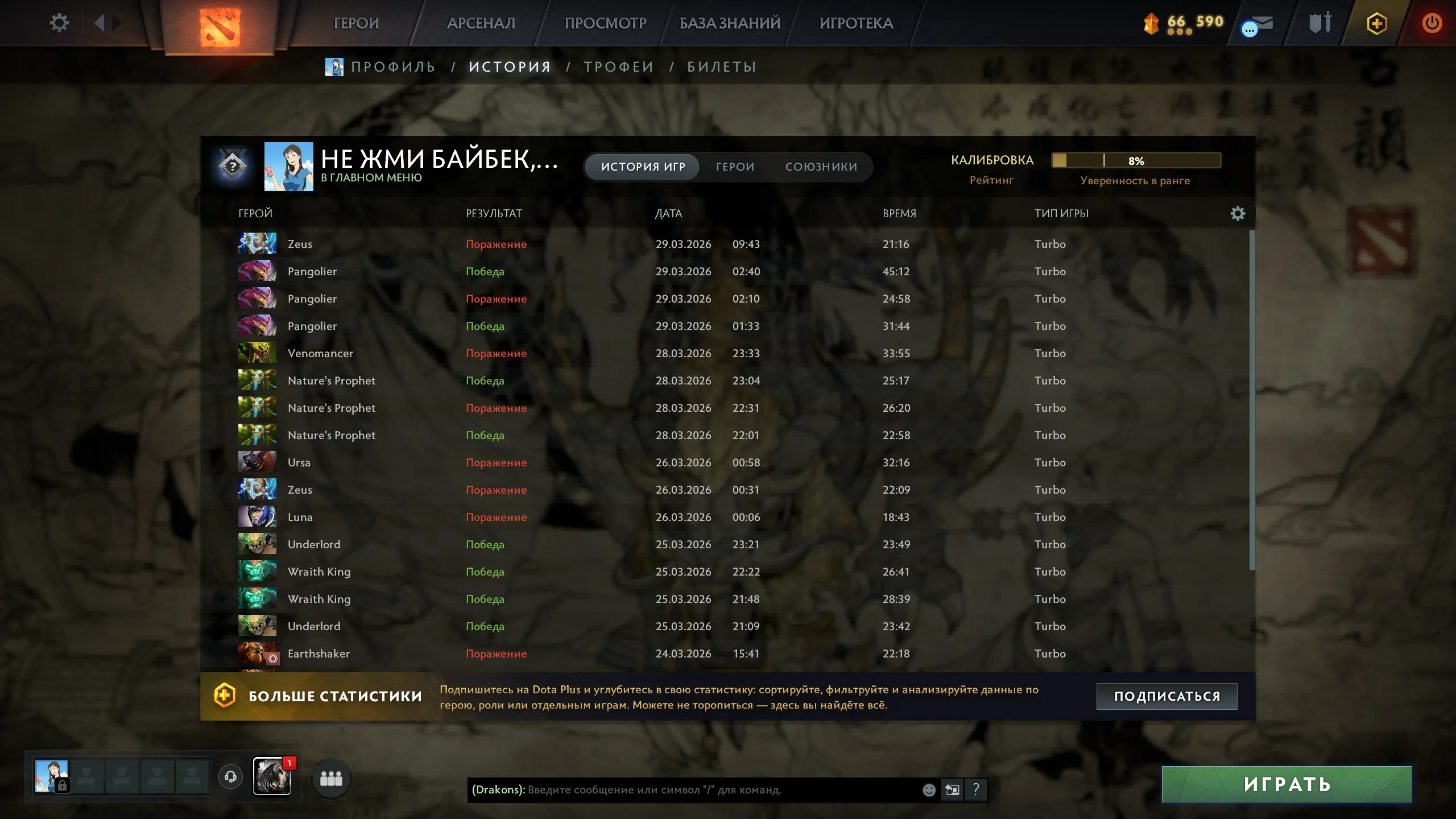Go back with the left arrow
1456x819 pixels.
[100, 23]
